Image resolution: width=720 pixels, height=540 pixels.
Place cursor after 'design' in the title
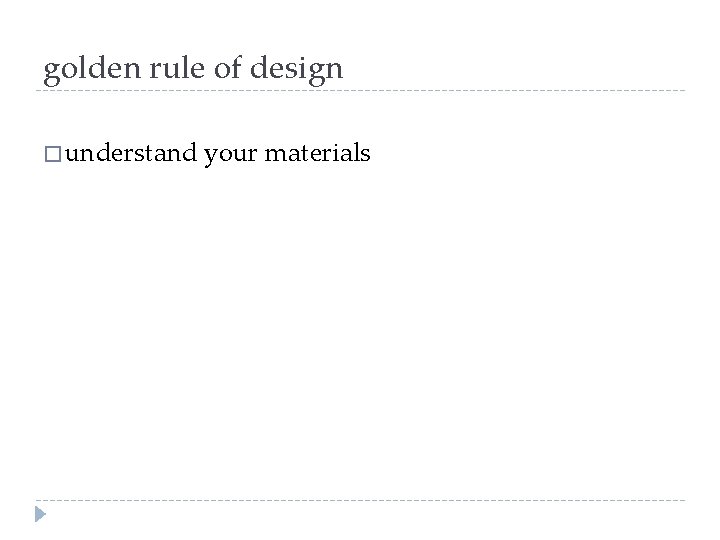point(344,69)
